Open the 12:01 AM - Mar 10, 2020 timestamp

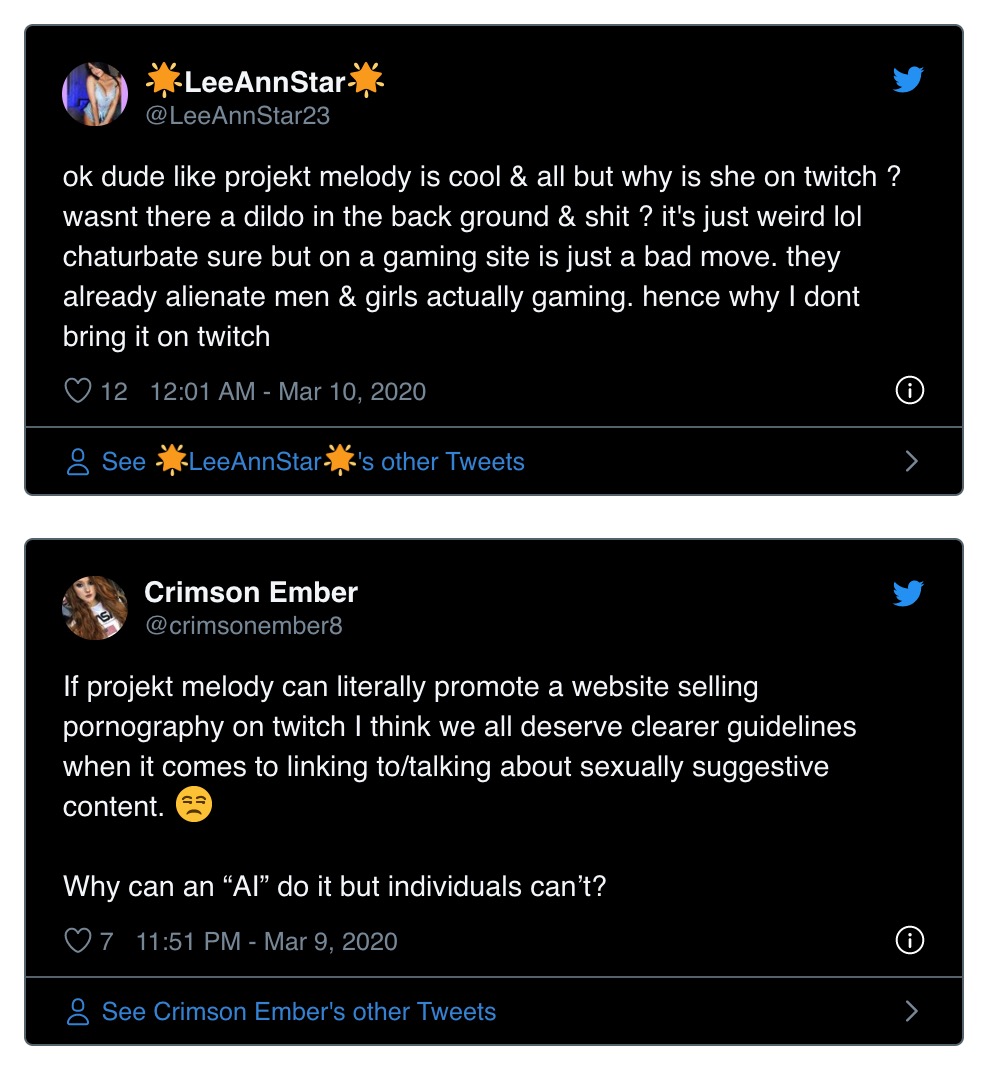tap(288, 391)
